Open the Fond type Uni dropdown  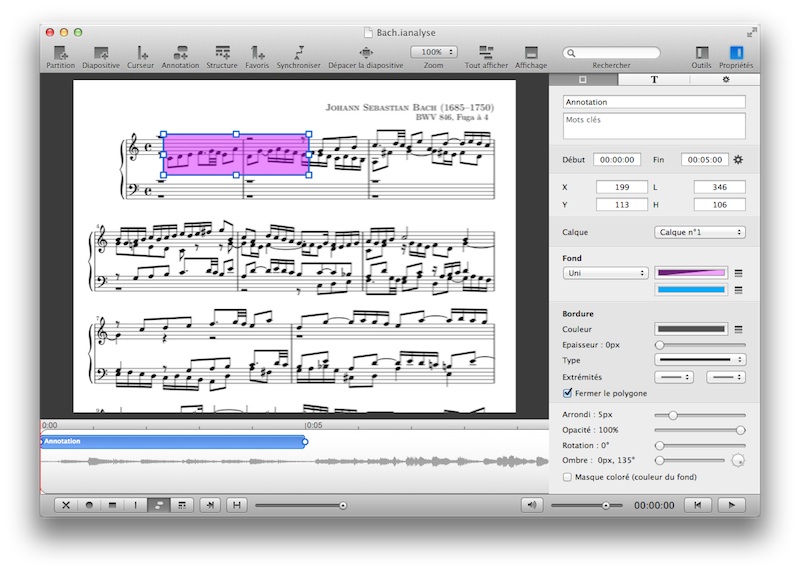coord(606,273)
